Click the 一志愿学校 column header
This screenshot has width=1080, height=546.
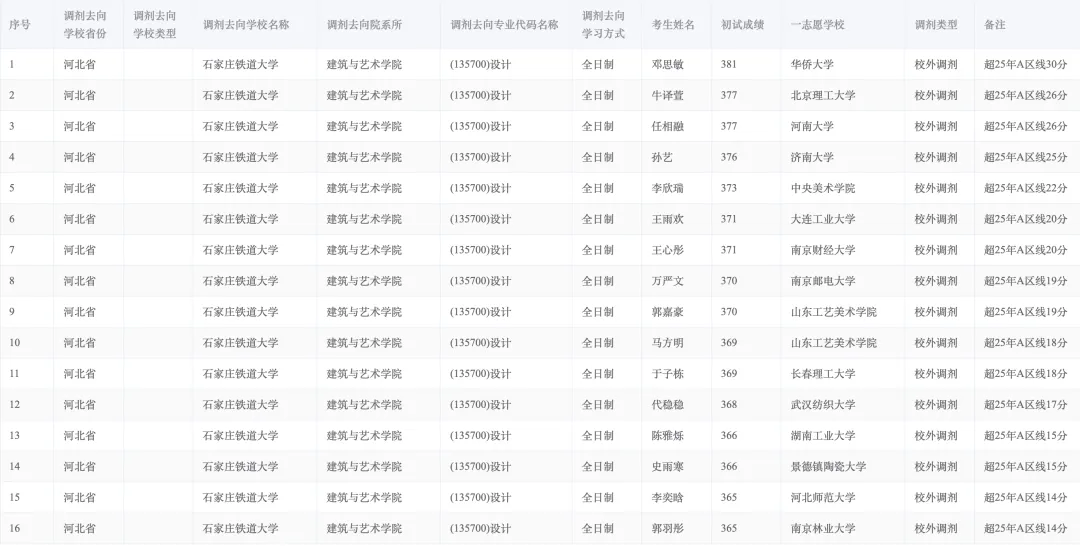point(818,25)
